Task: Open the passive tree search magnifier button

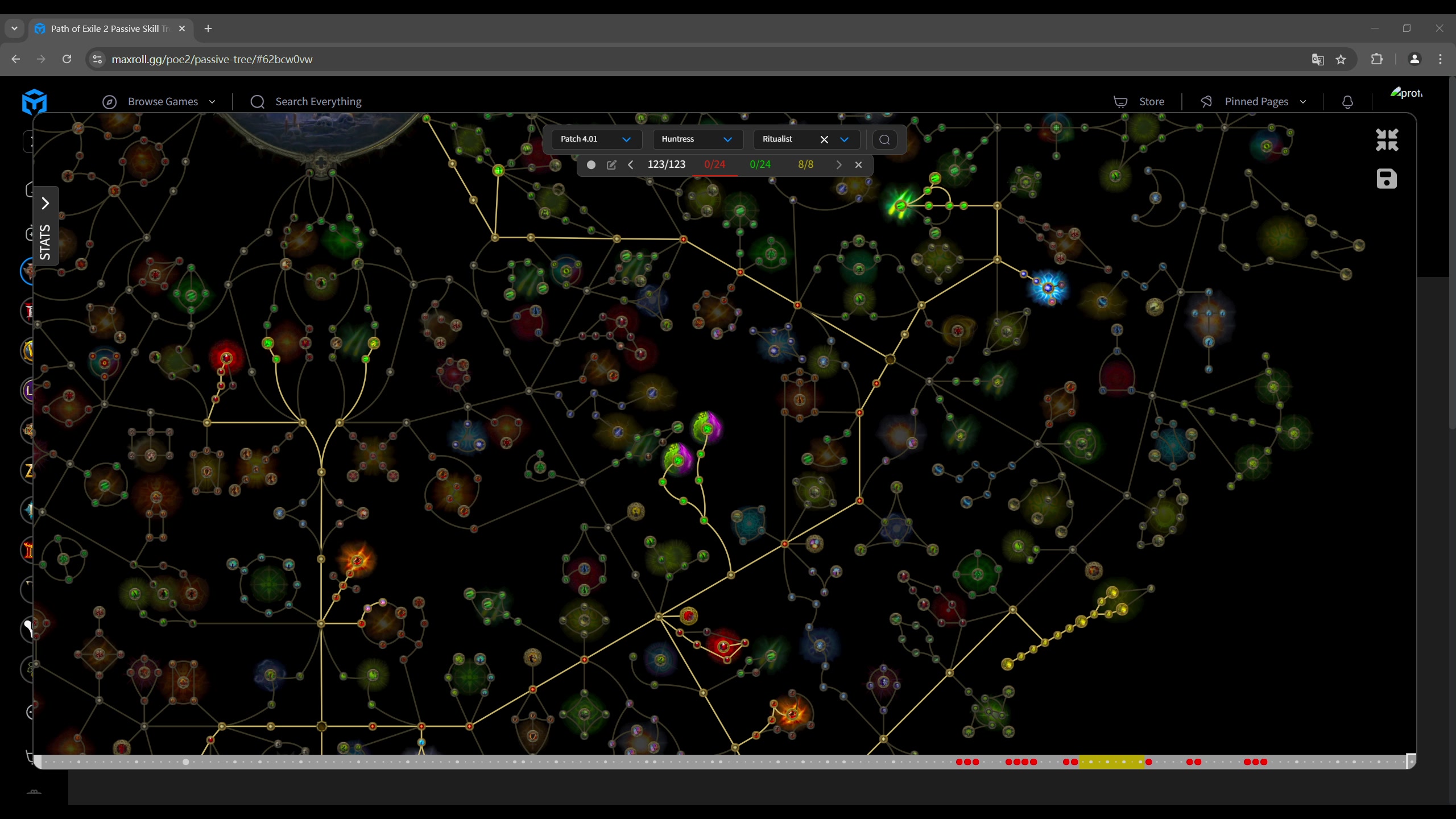Action: coord(884,139)
